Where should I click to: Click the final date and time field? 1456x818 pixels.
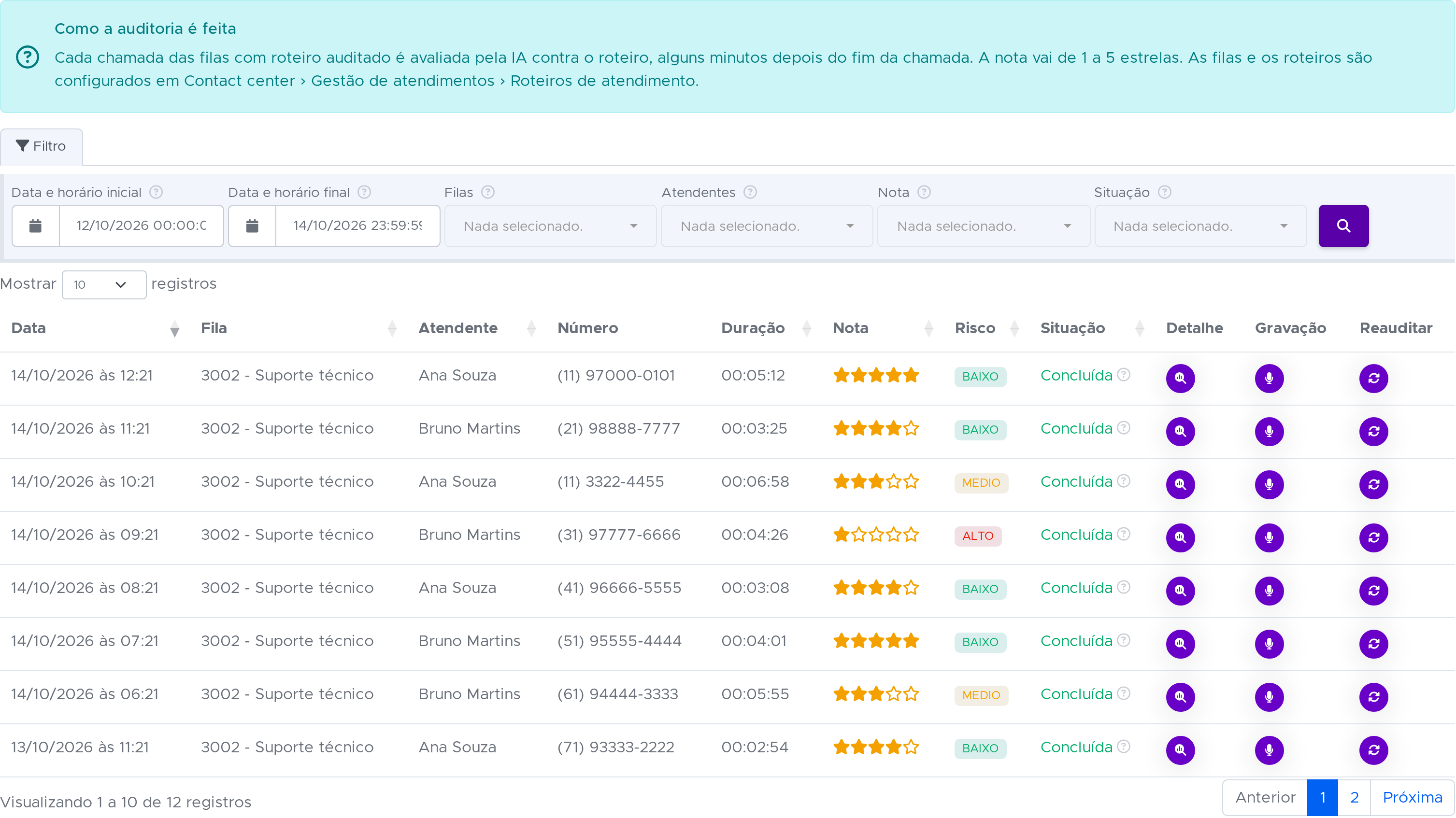click(358, 226)
